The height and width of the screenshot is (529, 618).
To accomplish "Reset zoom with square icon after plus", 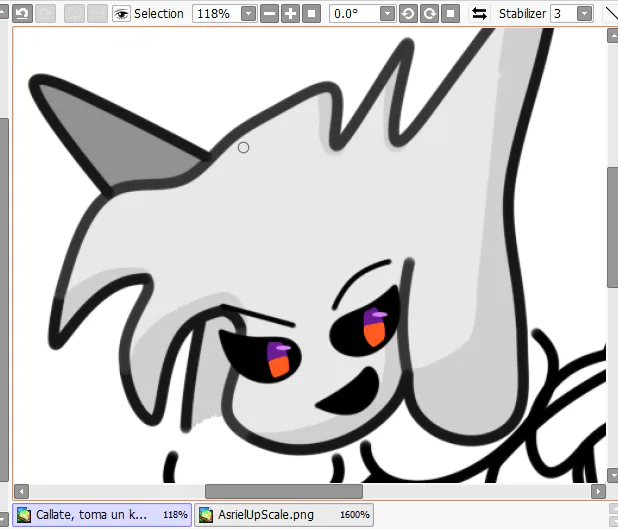I will 311,14.
